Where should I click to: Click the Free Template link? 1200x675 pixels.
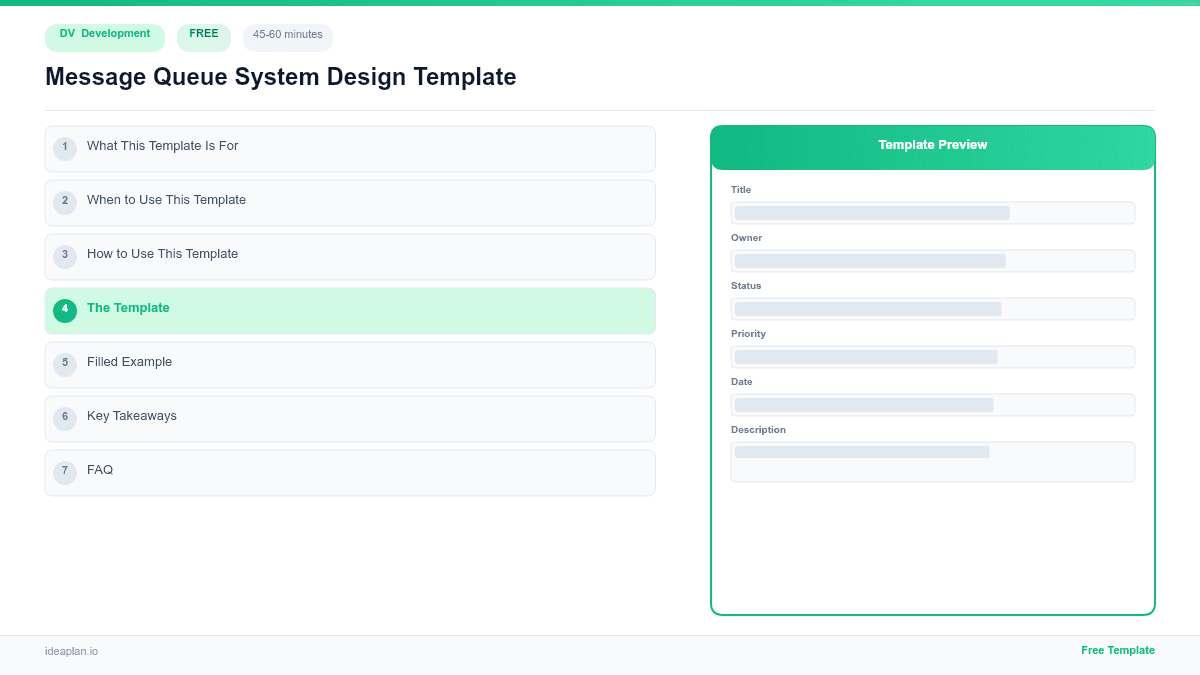1118,650
